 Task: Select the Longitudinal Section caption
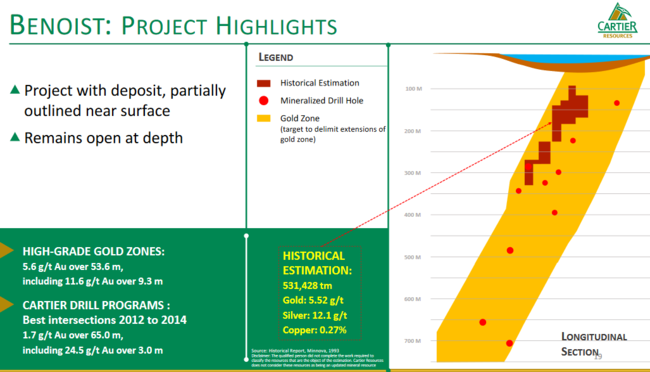[594, 344]
